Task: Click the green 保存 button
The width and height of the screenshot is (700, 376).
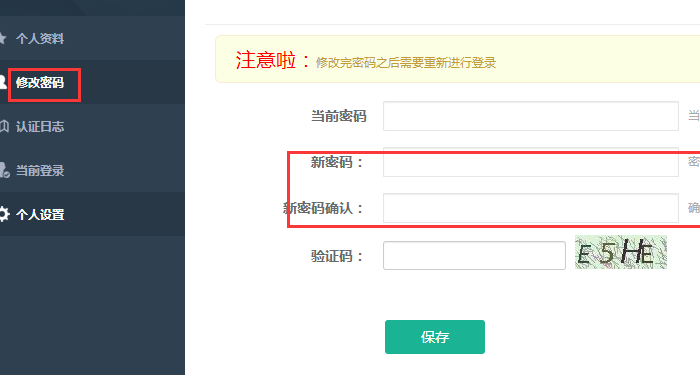Action: pyautogui.click(x=435, y=337)
